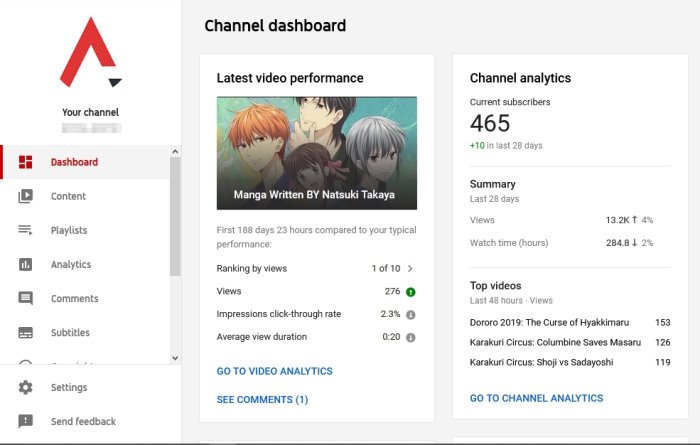Click the "1 of 10" ranking value
This screenshot has height=445, width=700.
tap(386, 268)
